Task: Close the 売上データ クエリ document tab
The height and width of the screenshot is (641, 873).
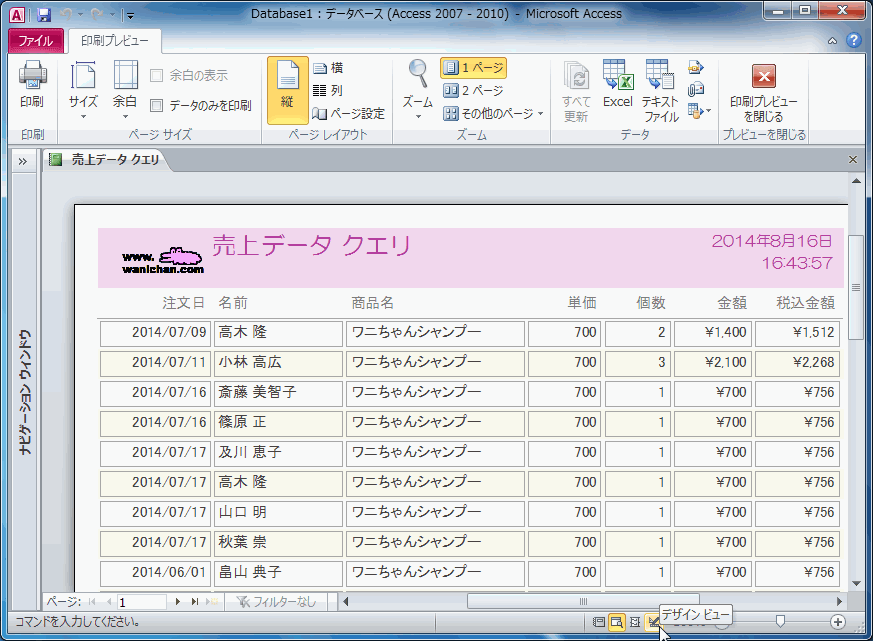Action: pos(852,160)
